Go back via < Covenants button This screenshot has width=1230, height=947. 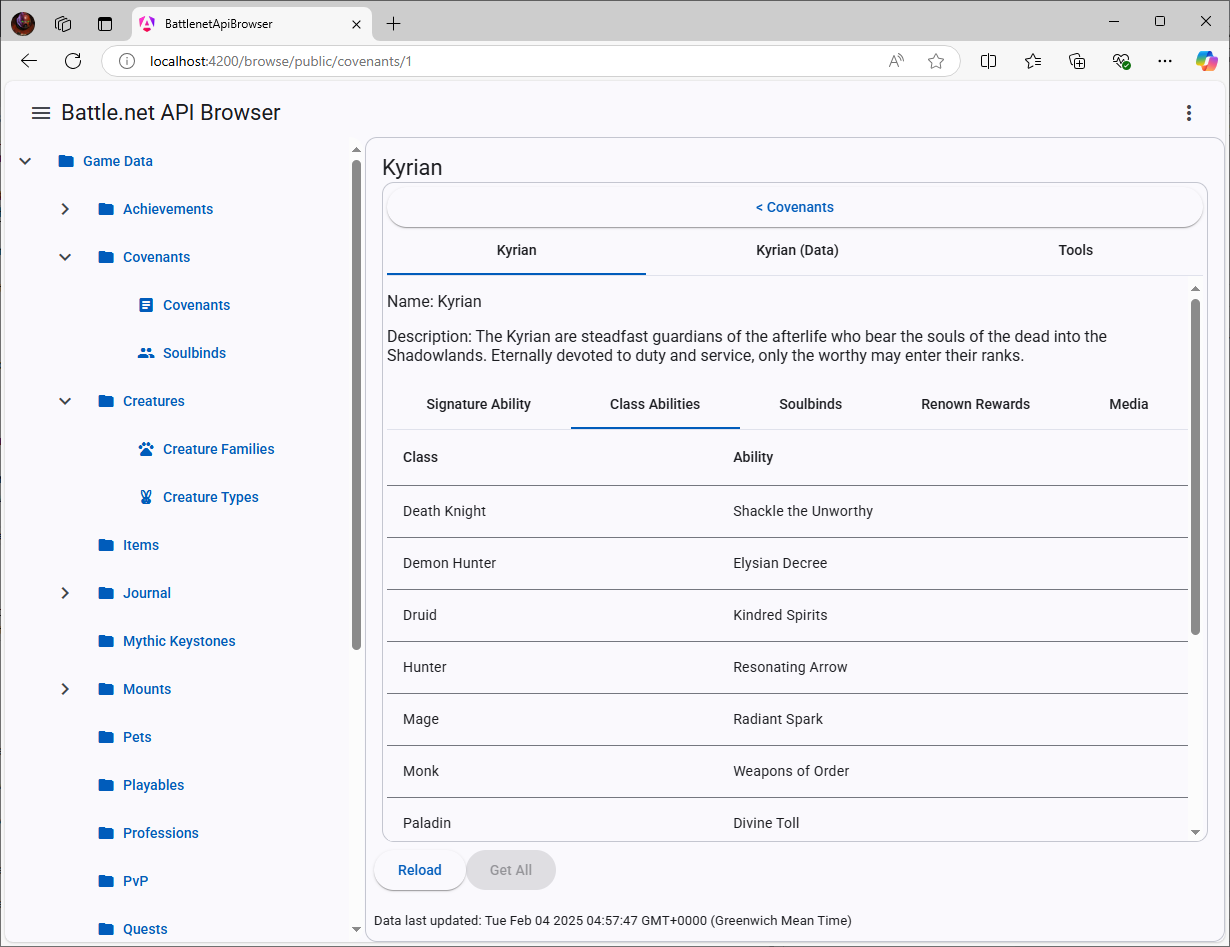pos(795,207)
